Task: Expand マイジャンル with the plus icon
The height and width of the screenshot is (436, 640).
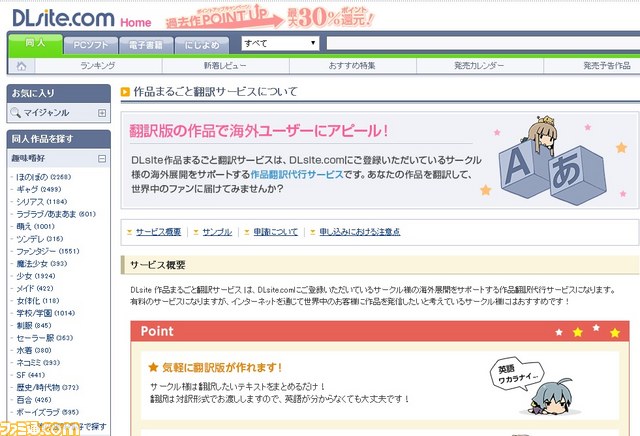Action: pyautogui.click(x=102, y=113)
